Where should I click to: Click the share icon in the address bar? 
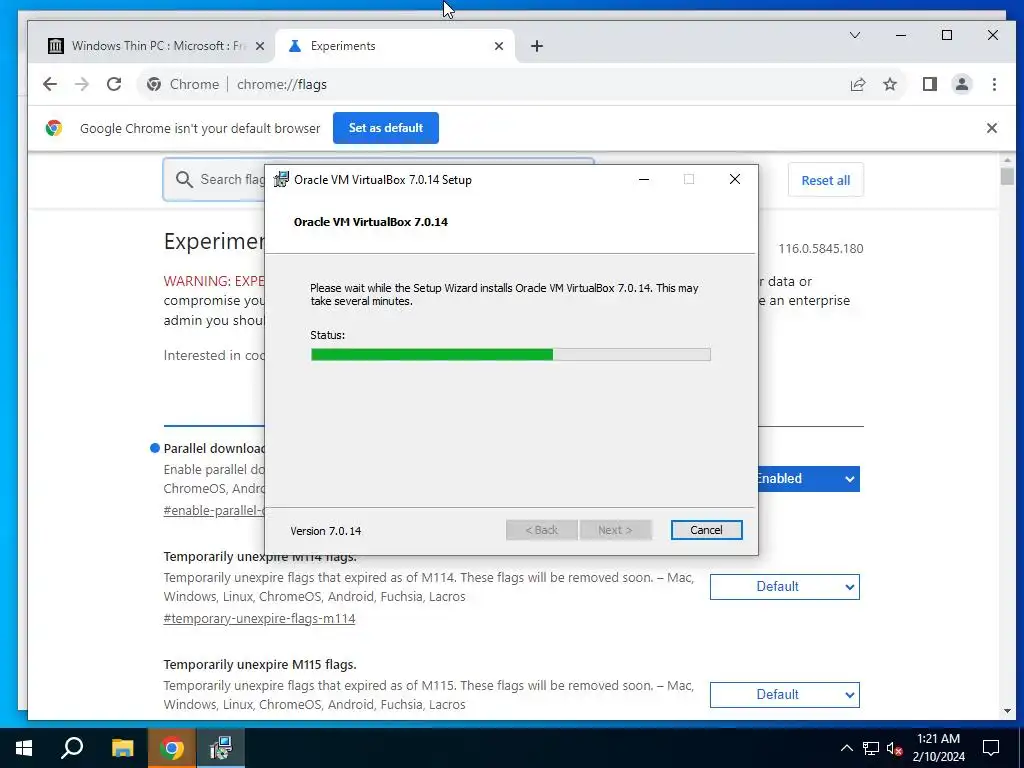pyautogui.click(x=857, y=84)
